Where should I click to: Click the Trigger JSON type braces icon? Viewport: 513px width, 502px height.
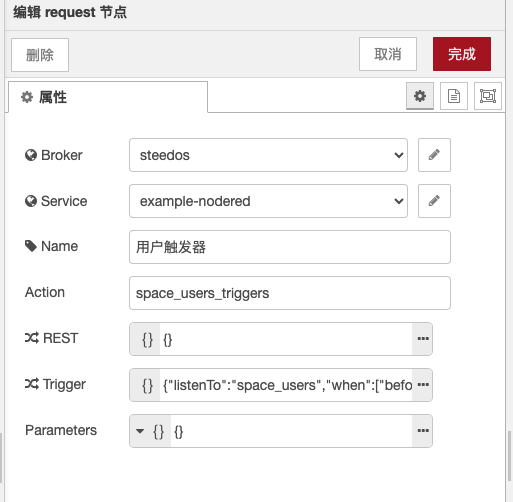pos(147,385)
